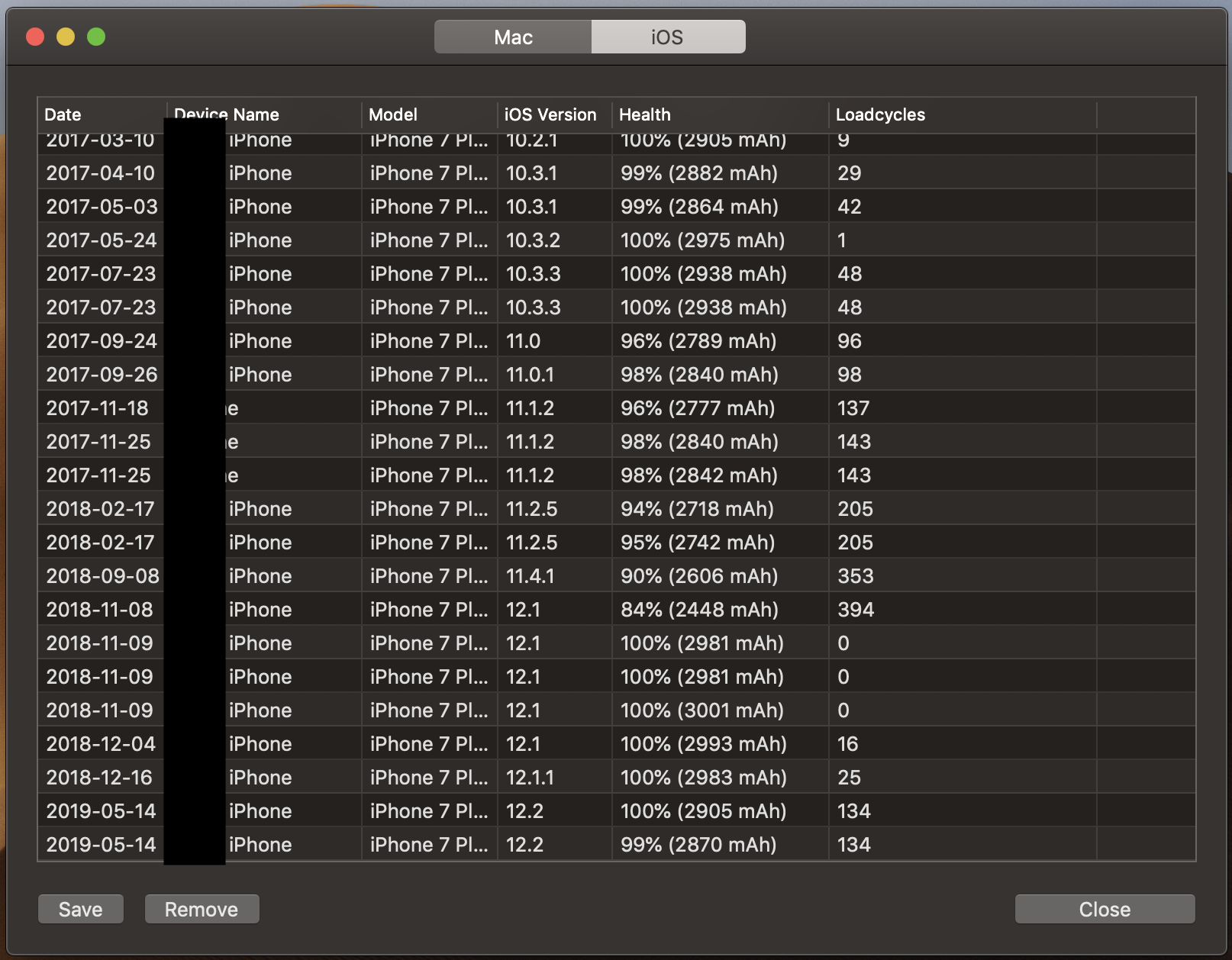Screen dimensions: 1232x960
Task: Click the loadcycles value 394
Action: pos(856,610)
